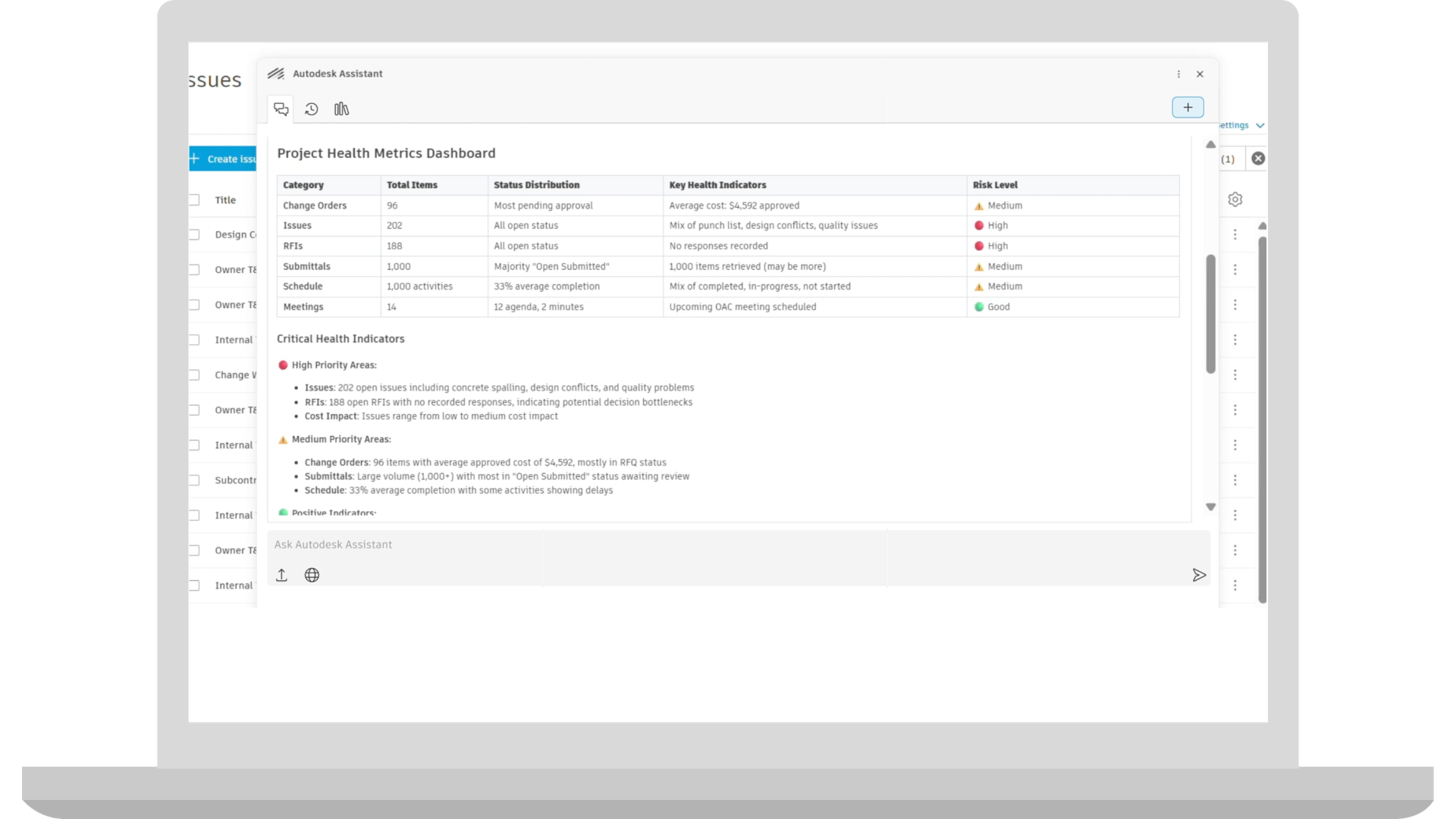Viewport: 1456px width, 819px height.
Task: Start a new chat with plus button
Action: (1188, 108)
